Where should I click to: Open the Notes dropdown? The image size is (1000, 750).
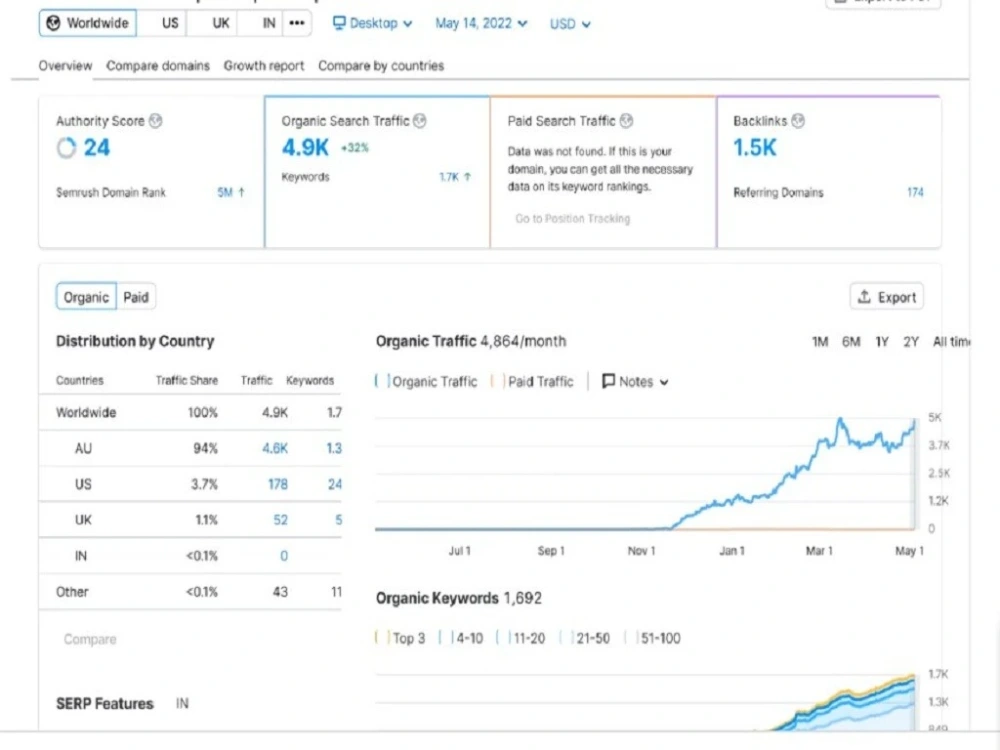(x=635, y=381)
